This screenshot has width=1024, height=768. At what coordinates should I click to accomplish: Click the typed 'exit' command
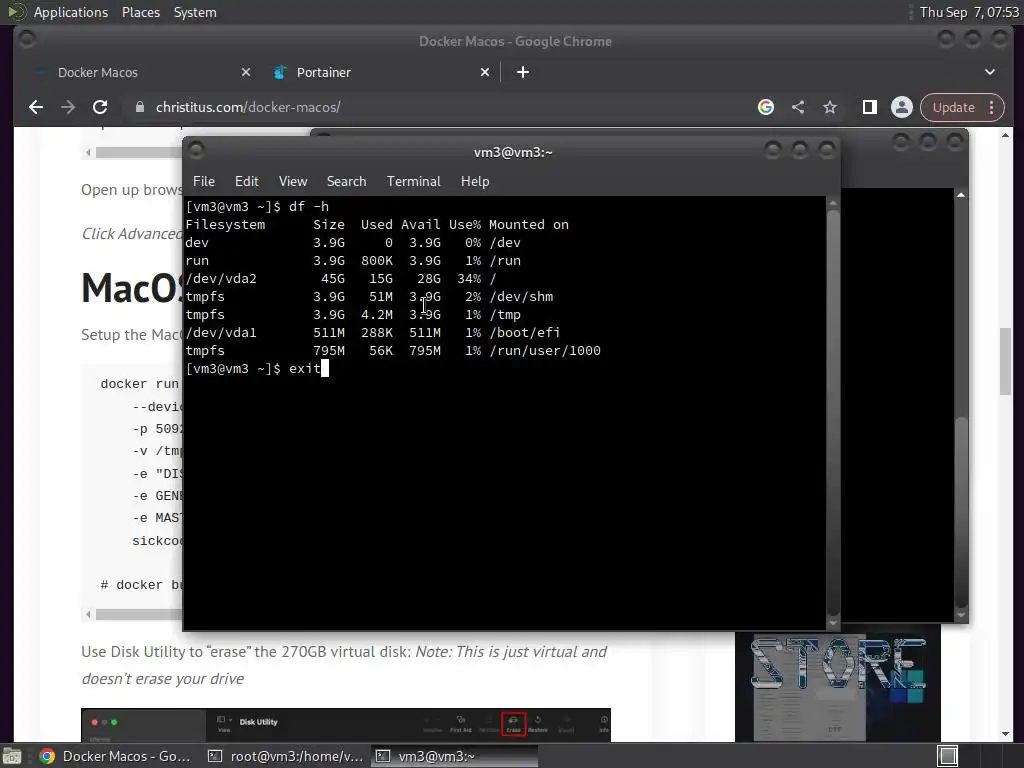point(304,368)
